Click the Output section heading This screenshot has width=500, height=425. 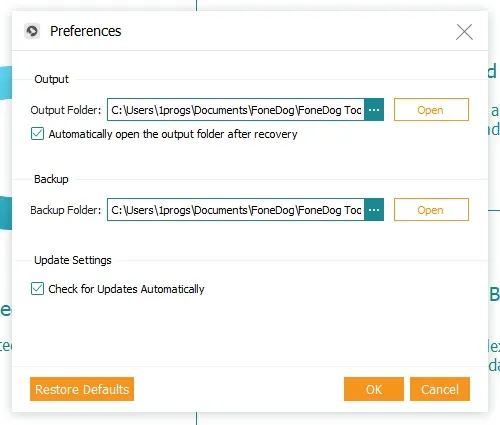point(51,79)
